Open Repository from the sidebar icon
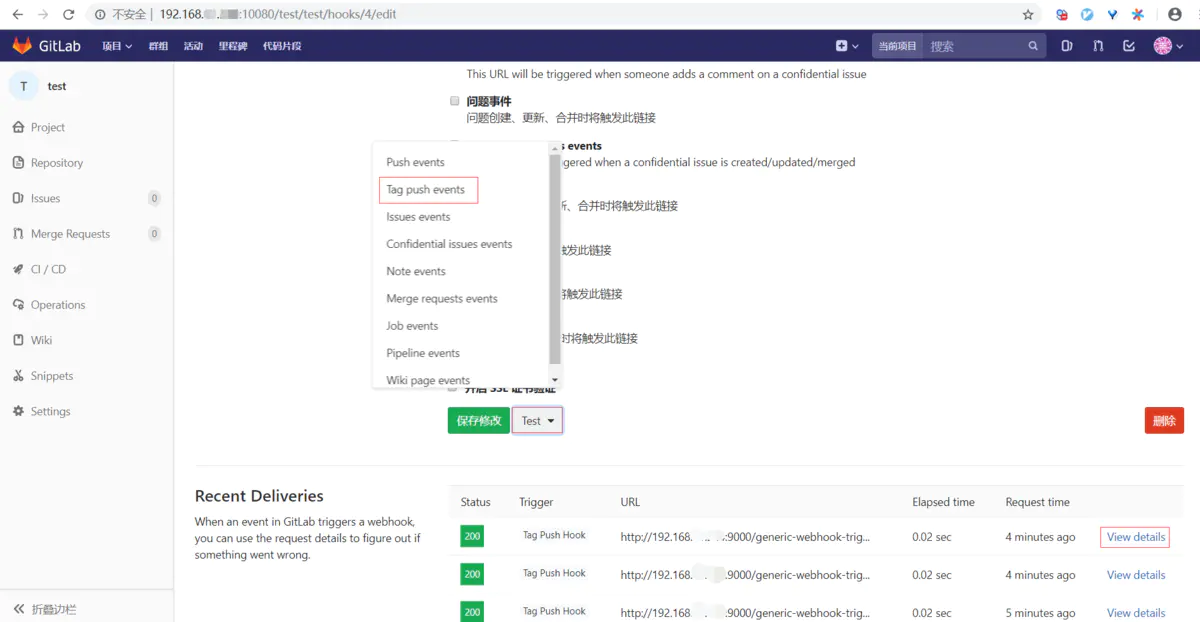Image resolution: width=1200 pixels, height=622 pixels. point(18,163)
